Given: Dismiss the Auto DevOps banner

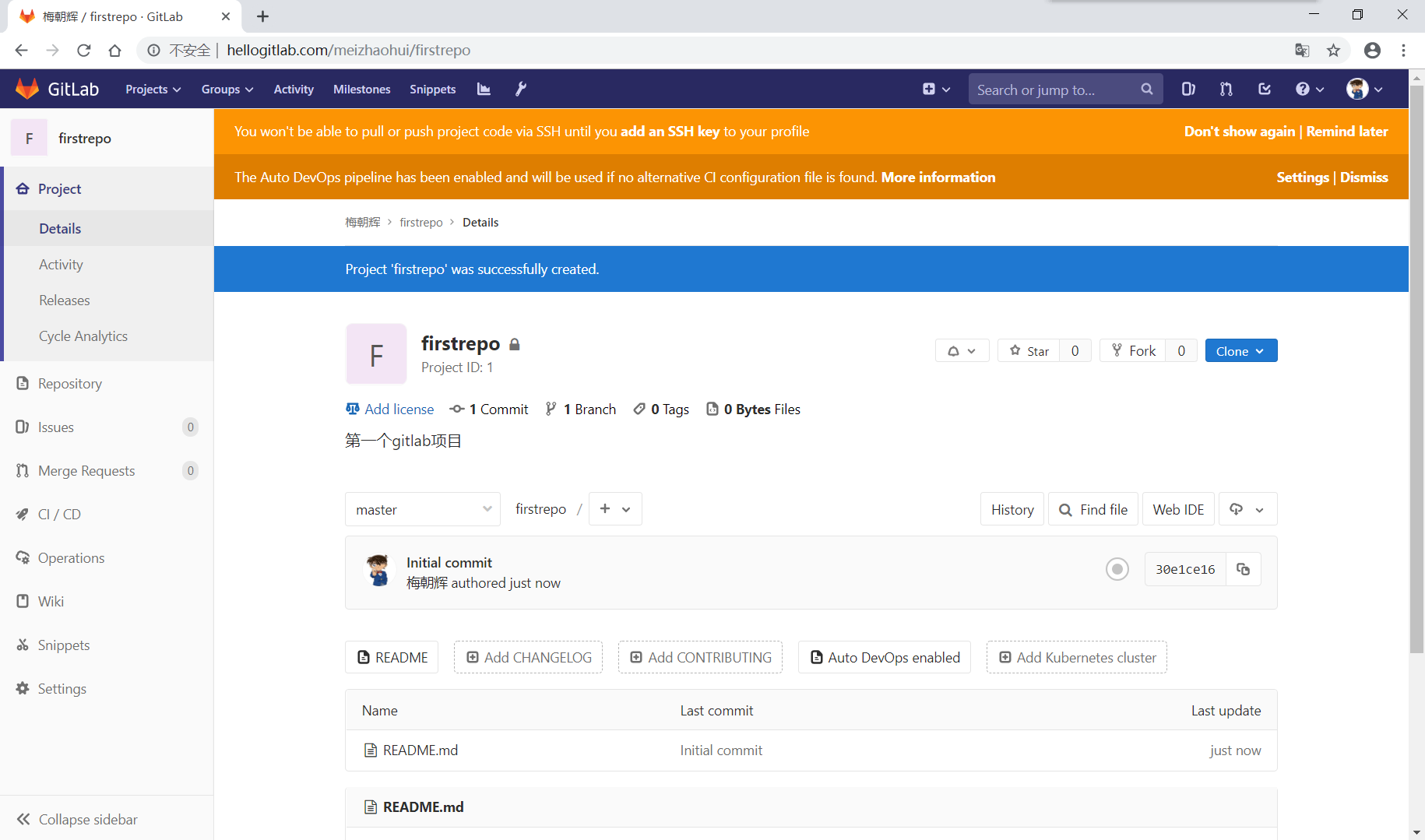Looking at the screenshot, I should [1364, 177].
